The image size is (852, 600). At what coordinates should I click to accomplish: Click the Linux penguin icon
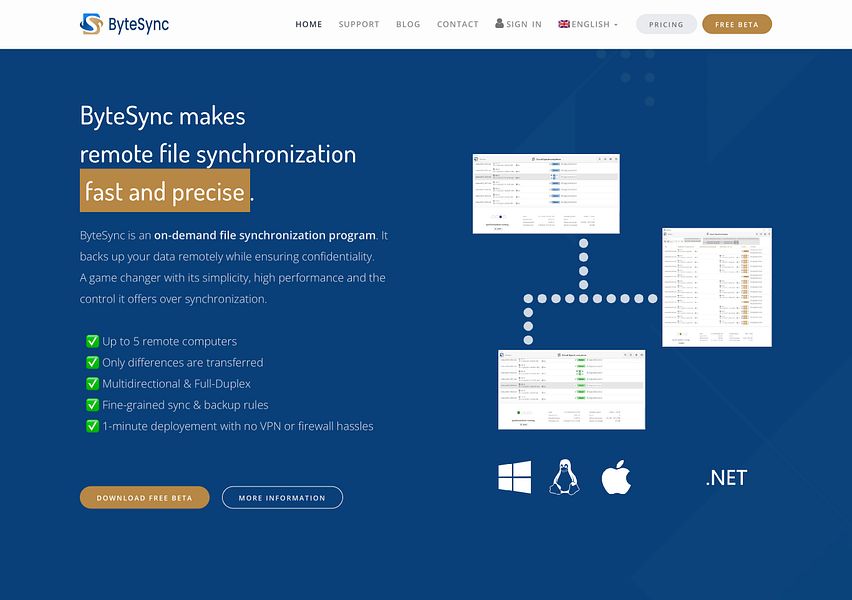565,477
